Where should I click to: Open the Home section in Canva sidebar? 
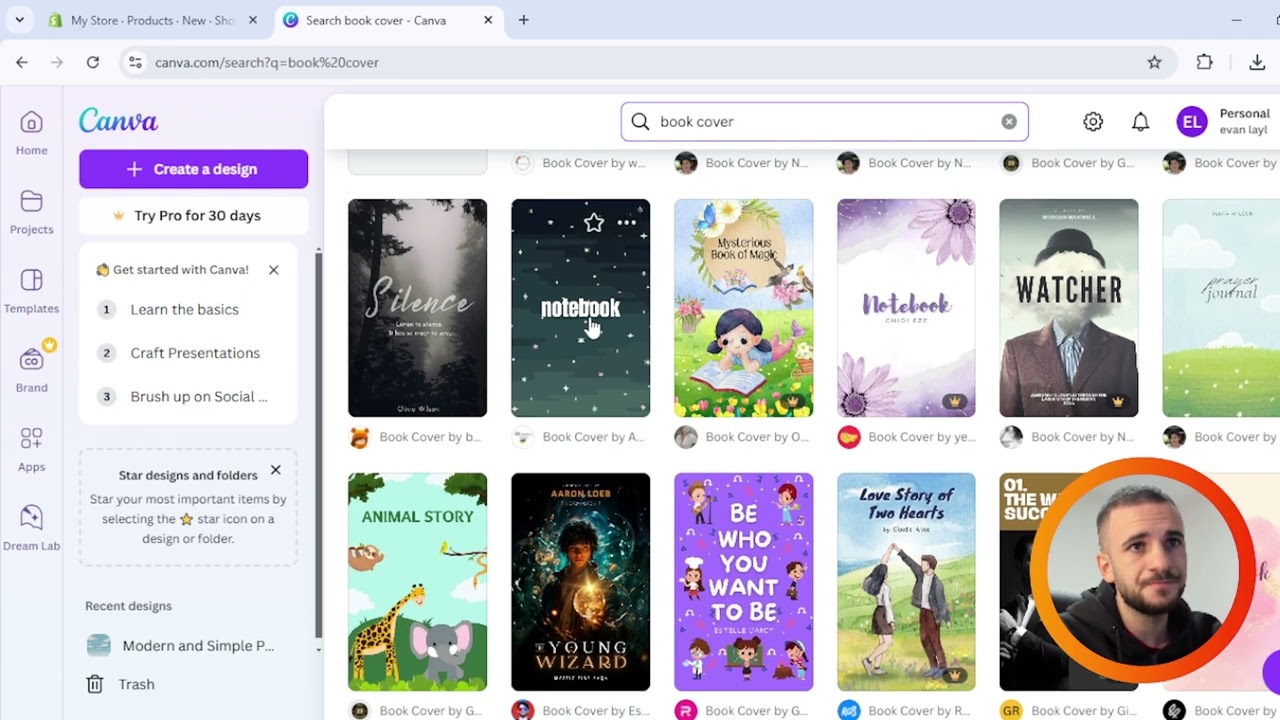pos(31,132)
